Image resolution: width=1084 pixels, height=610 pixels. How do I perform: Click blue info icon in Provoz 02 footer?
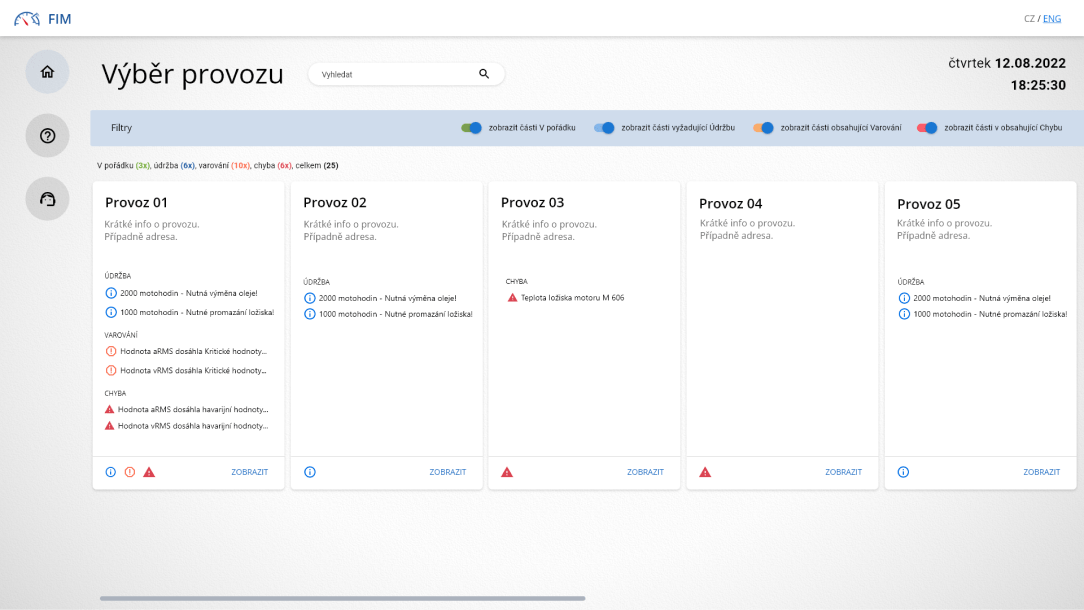click(310, 472)
